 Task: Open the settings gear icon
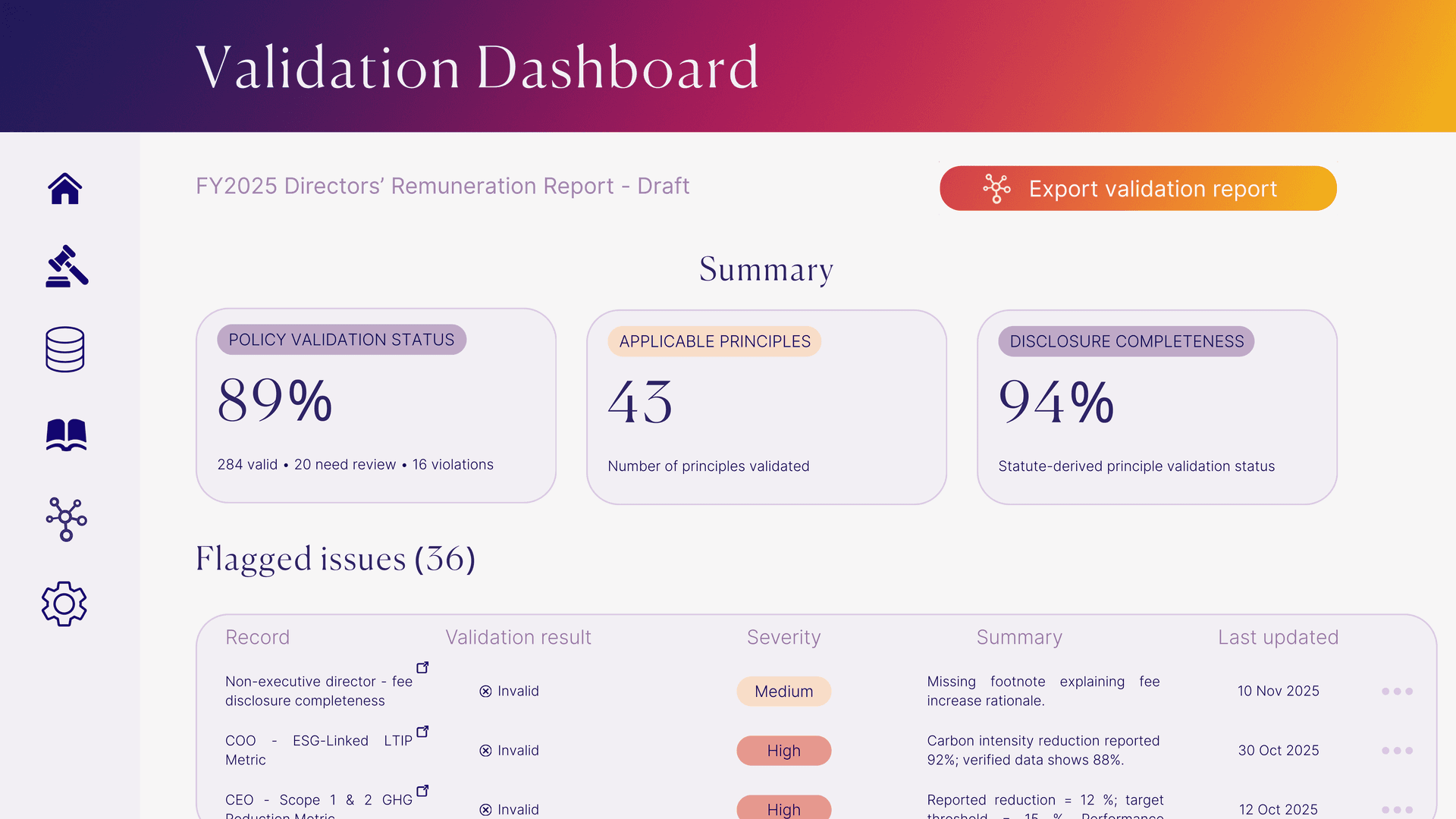click(64, 604)
